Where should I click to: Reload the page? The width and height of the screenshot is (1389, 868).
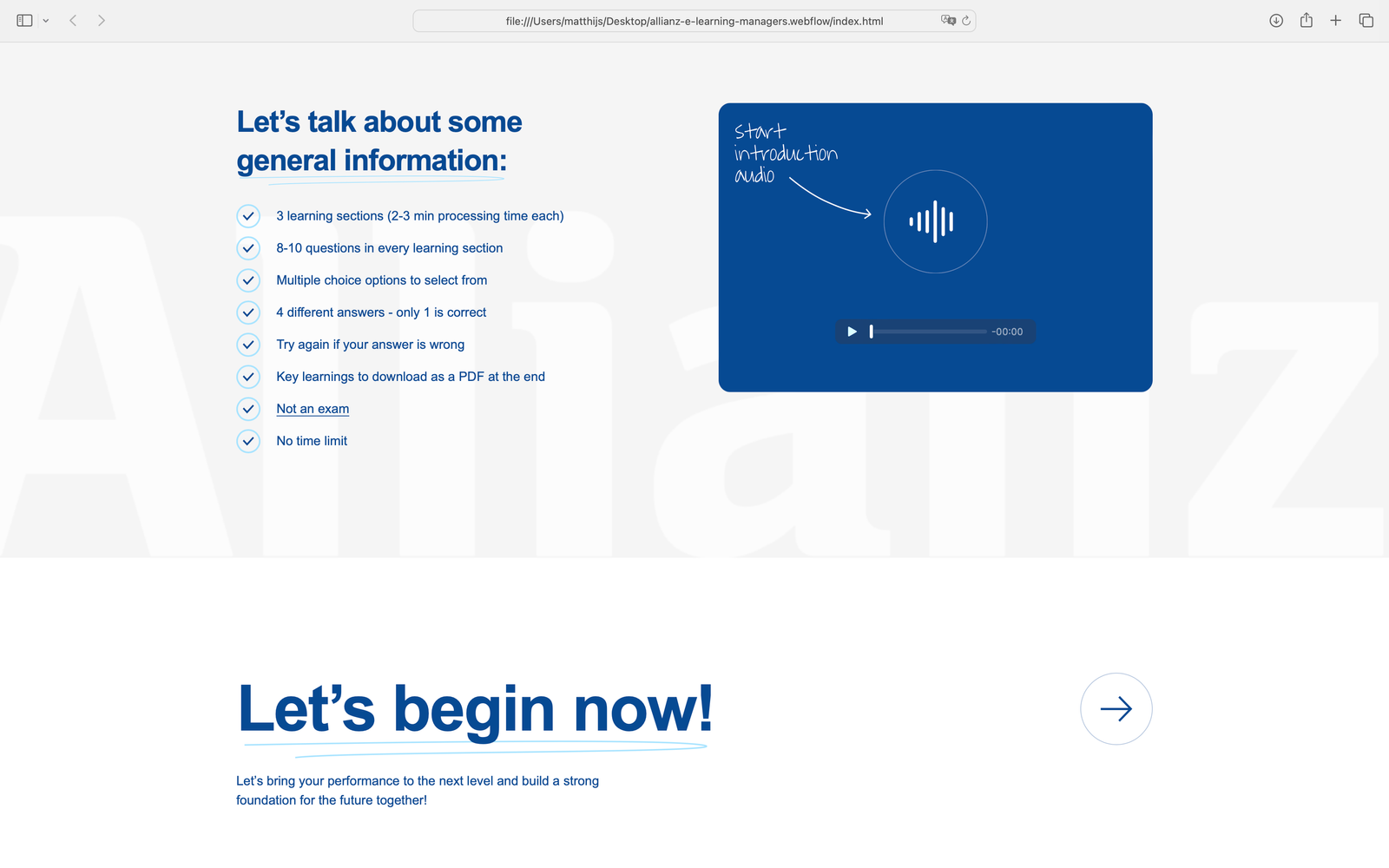(x=966, y=21)
